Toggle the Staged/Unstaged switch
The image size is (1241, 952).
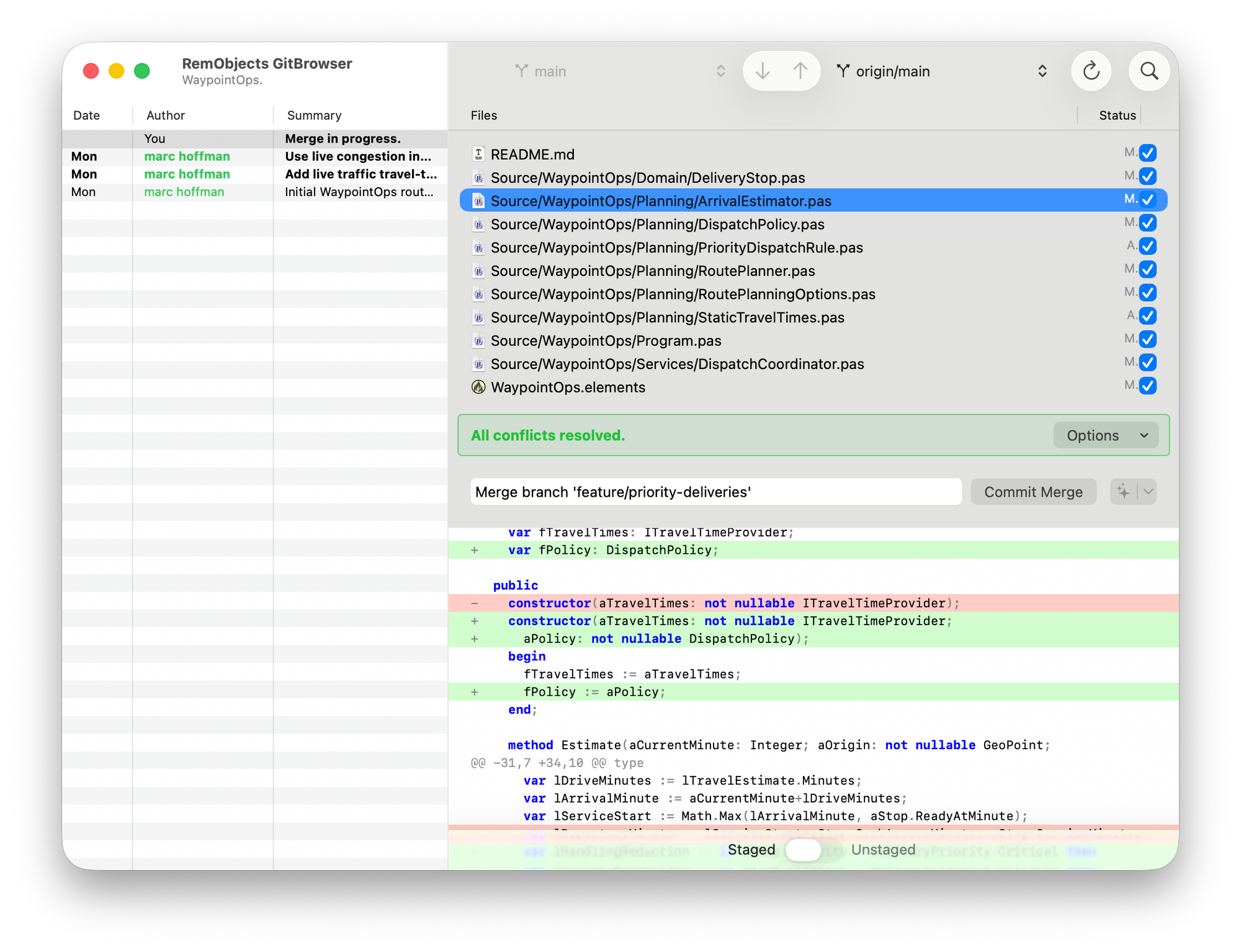tap(812, 850)
